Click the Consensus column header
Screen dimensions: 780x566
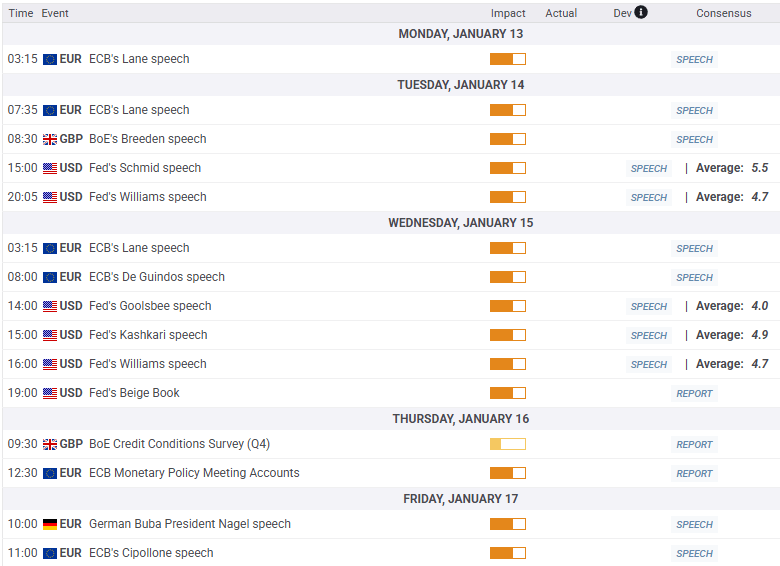(x=724, y=13)
